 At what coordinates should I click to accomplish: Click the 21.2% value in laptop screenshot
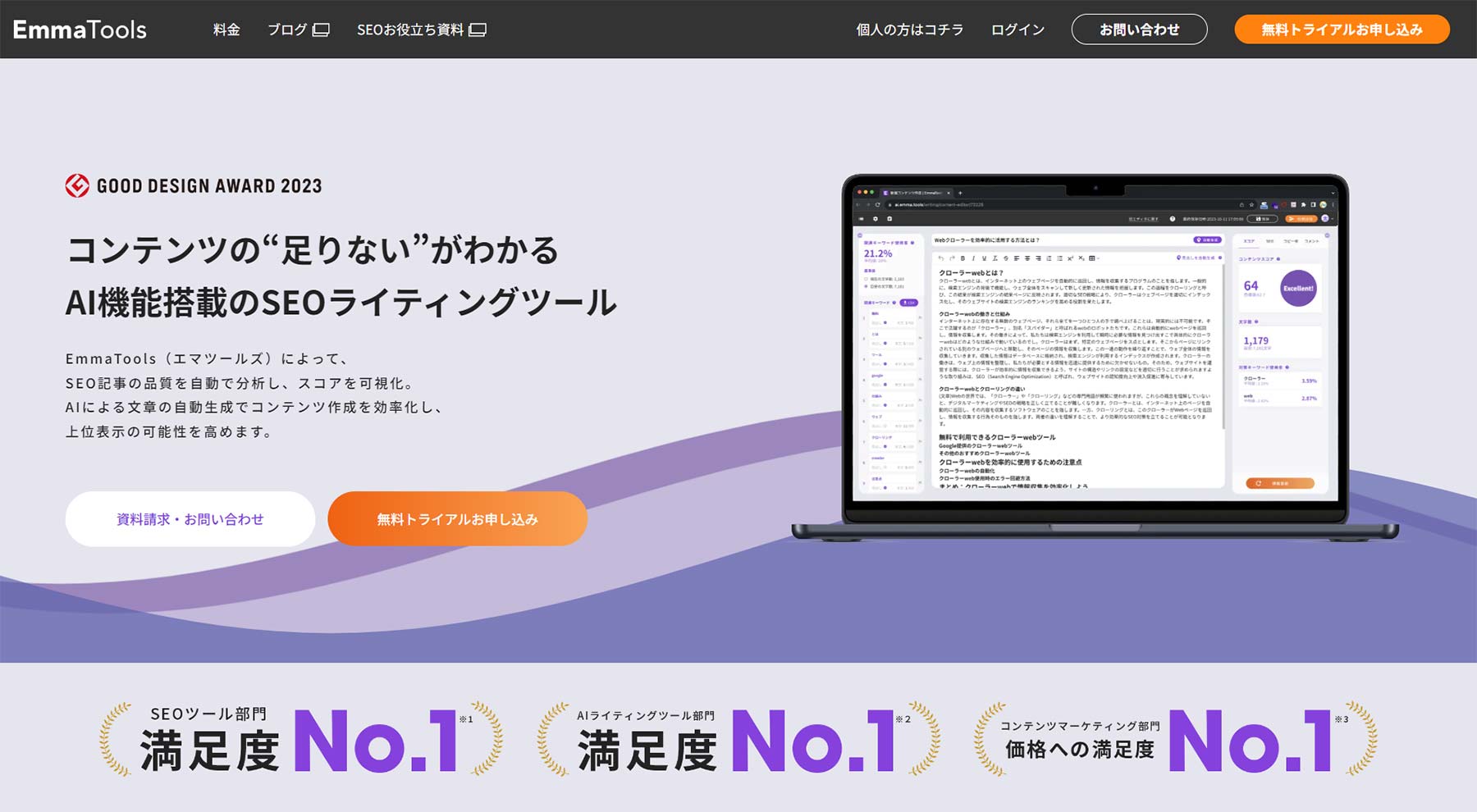coord(878,253)
